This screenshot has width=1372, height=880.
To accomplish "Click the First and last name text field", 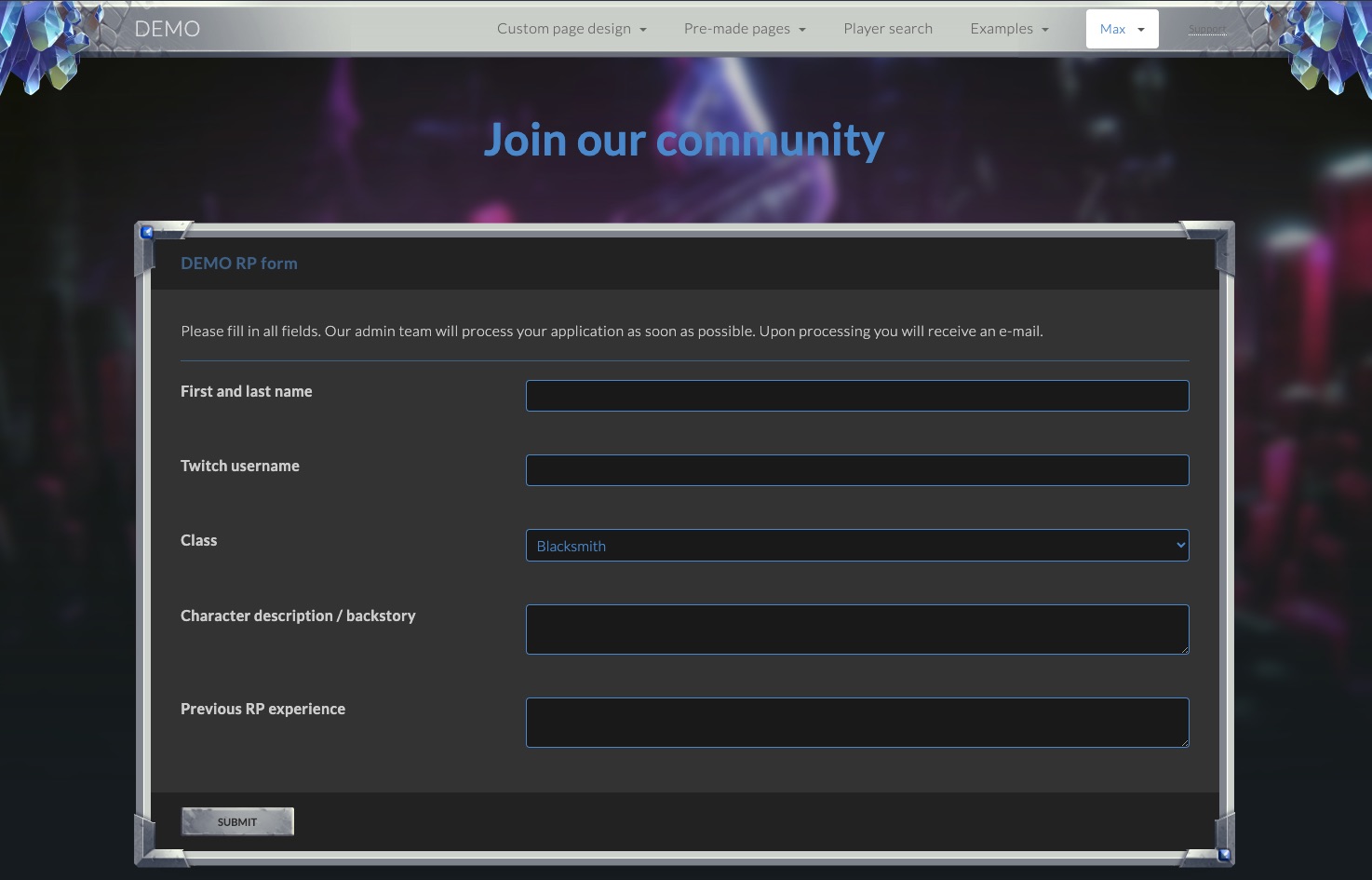I will 856,395.
